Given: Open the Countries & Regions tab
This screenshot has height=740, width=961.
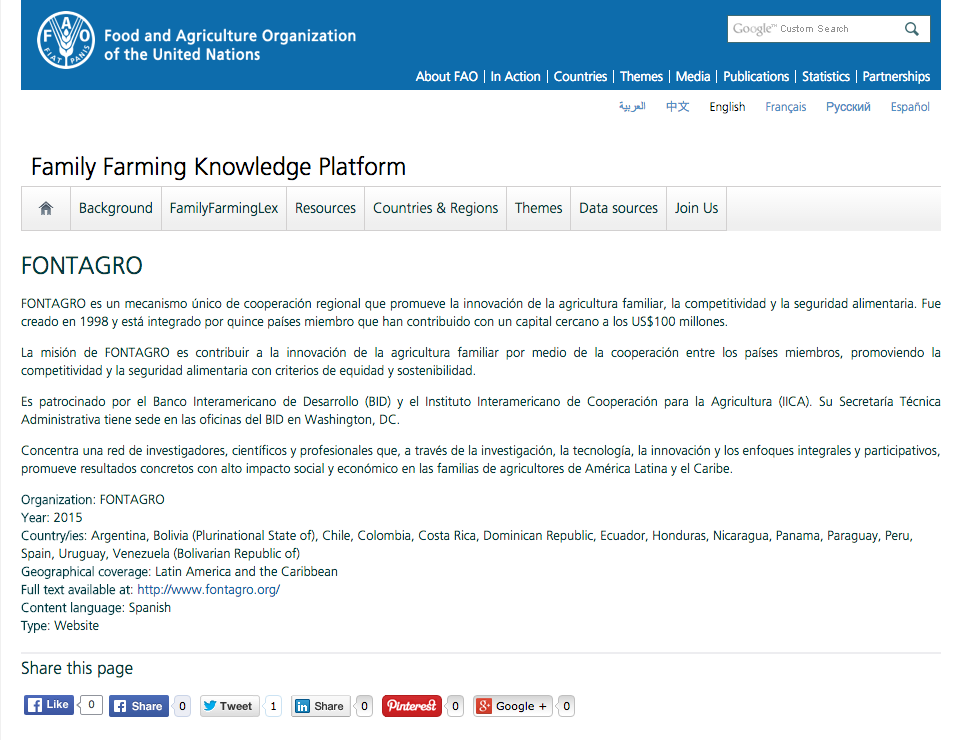Looking at the screenshot, I should pyautogui.click(x=436, y=208).
